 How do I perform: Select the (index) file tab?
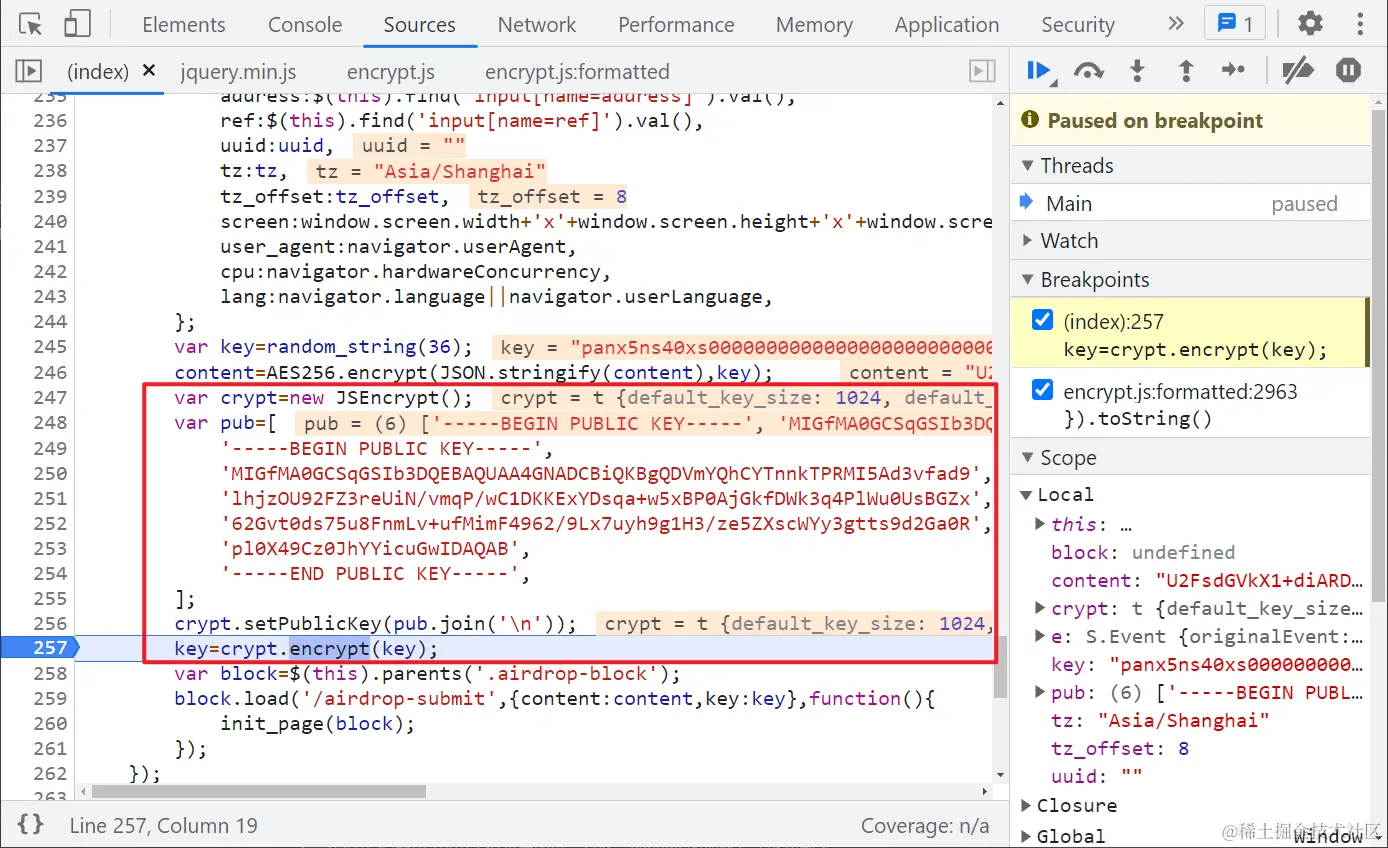[97, 72]
